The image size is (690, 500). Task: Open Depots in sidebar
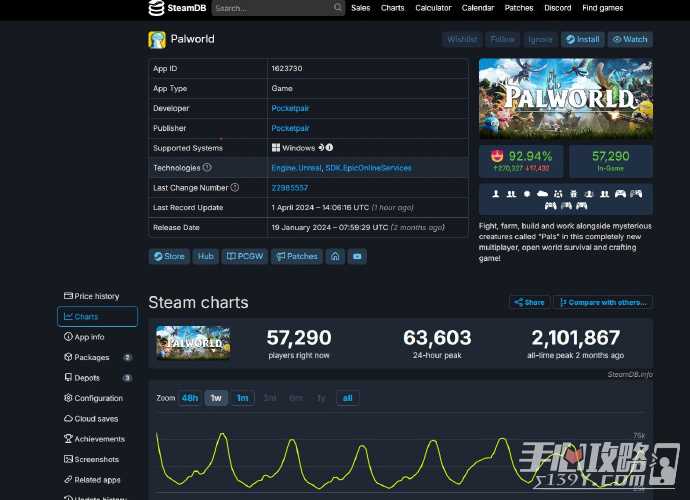[97, 378]
